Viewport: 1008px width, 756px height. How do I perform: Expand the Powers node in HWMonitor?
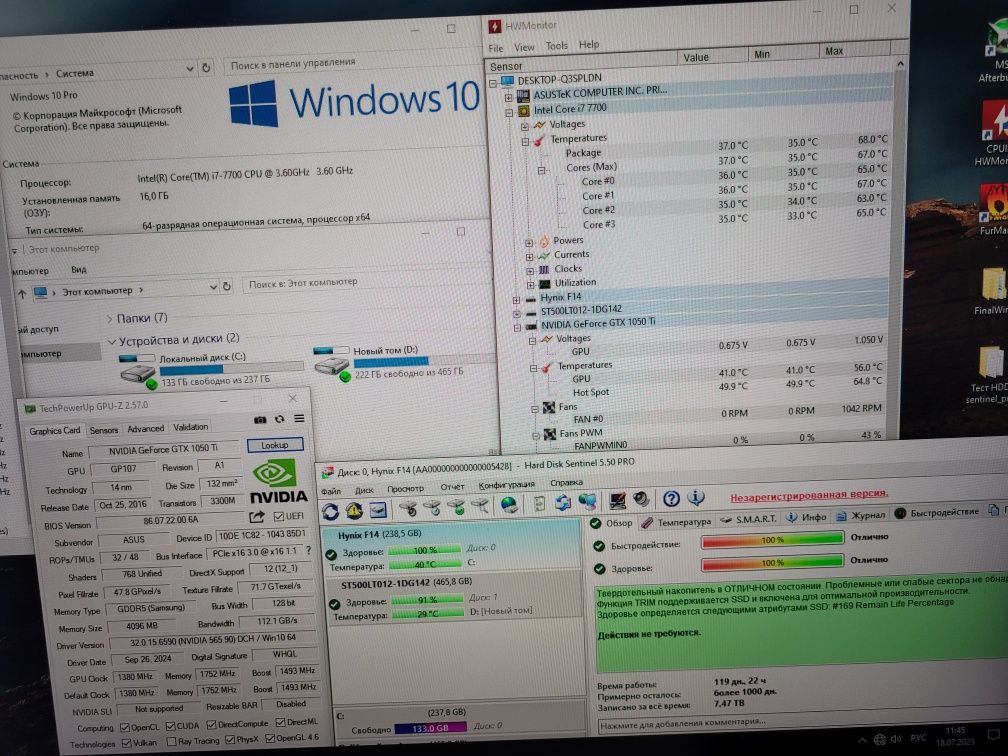click(529, 243)
